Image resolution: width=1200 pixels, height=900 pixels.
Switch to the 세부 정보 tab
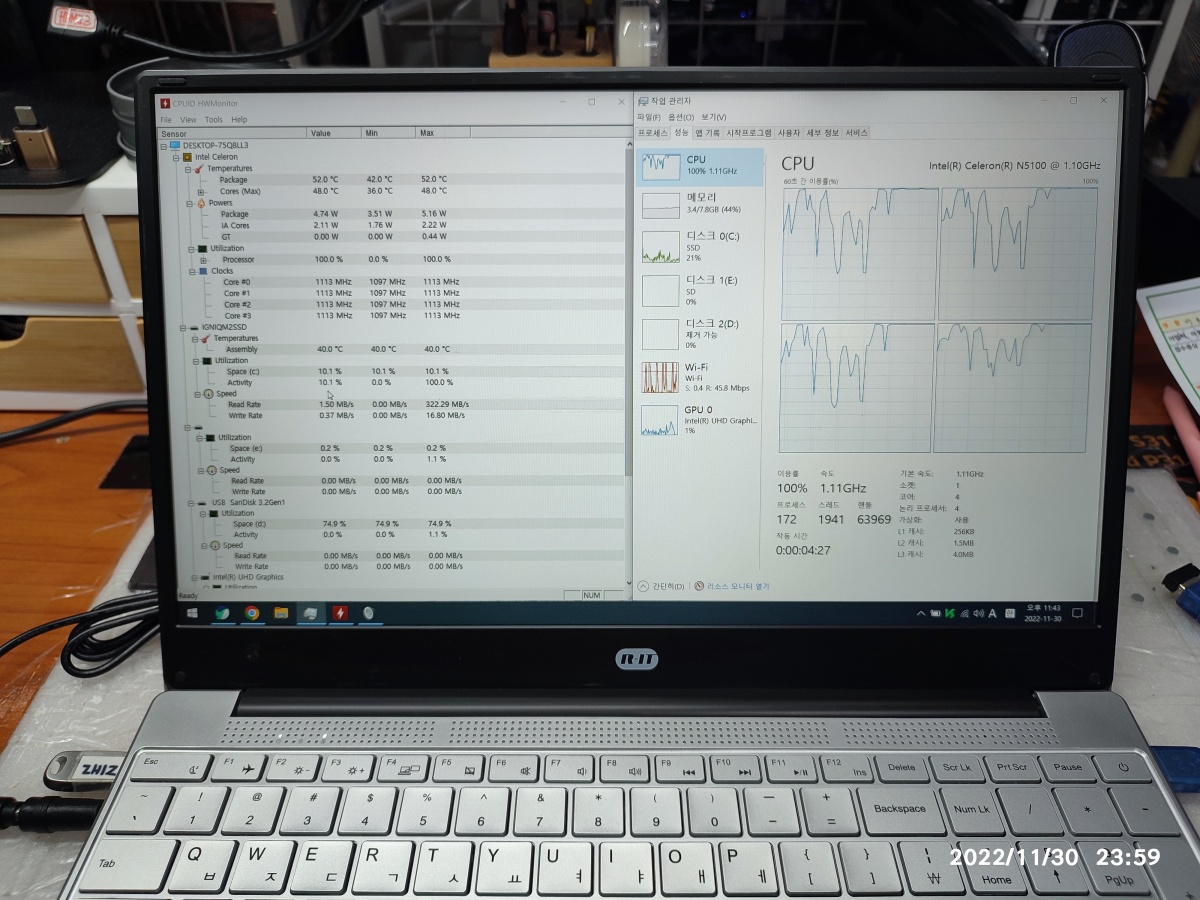(823, 132)
